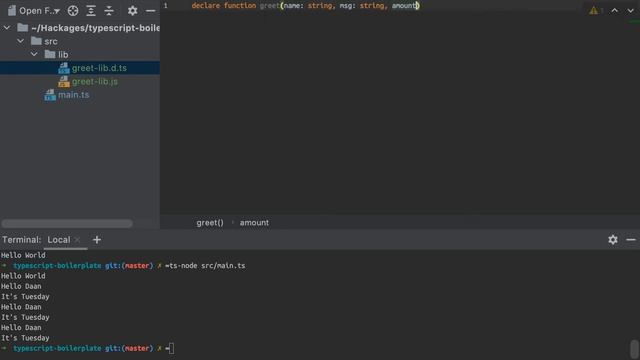Click the Terminal: panel label
640x360 pixels.
coord(22,240)
